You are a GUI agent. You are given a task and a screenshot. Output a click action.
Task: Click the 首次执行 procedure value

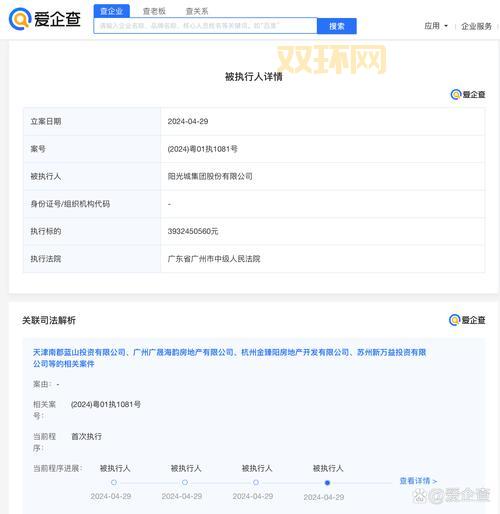(87, 436)
